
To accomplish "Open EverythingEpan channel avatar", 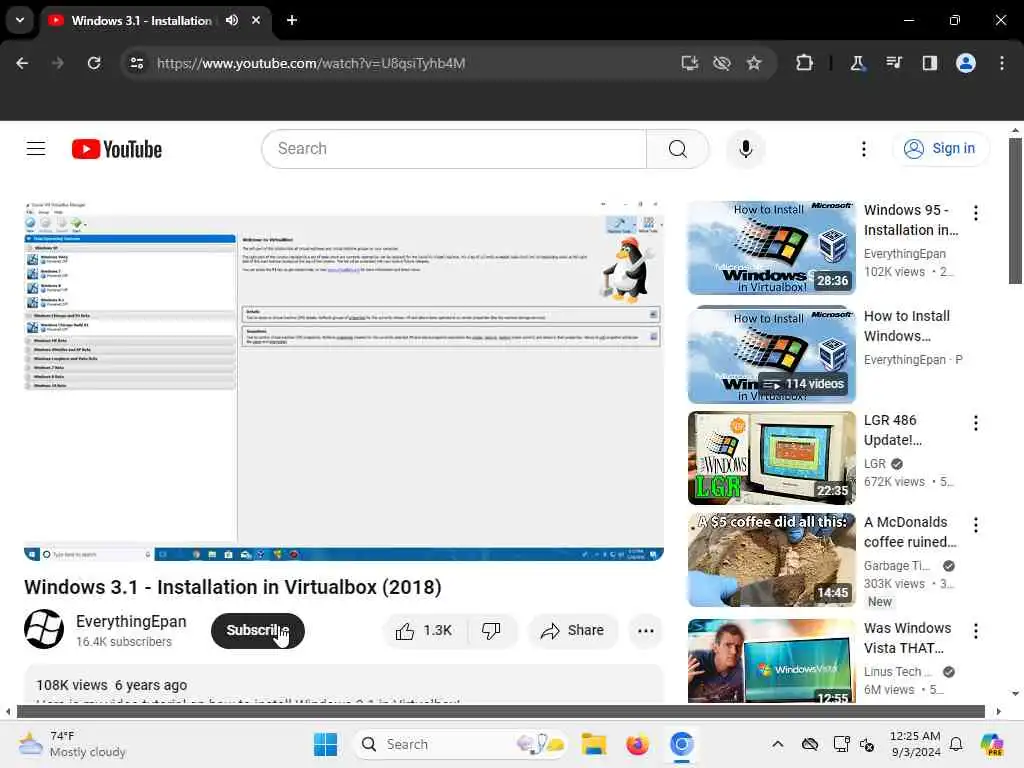I will tap(44, 629).
